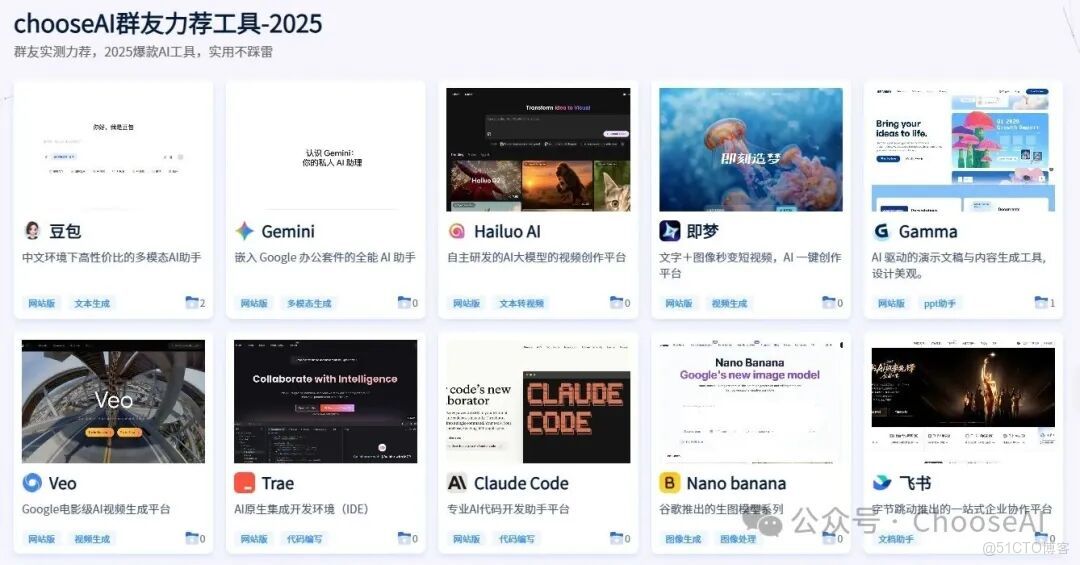The height and width of the screenshot is (565, 1080).
Task: Select the 图像处理 tag on Nano banana card
Action: (x=738, y=539)
